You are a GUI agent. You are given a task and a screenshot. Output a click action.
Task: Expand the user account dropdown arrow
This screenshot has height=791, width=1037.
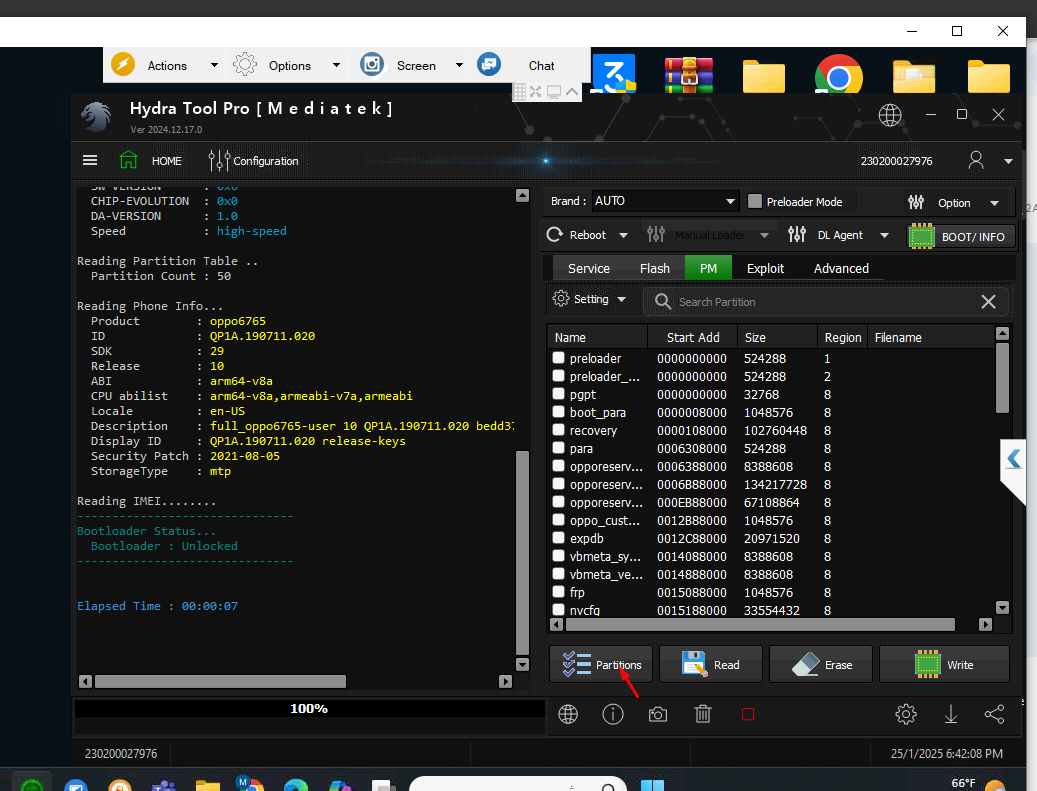[x=1008, y=161]
